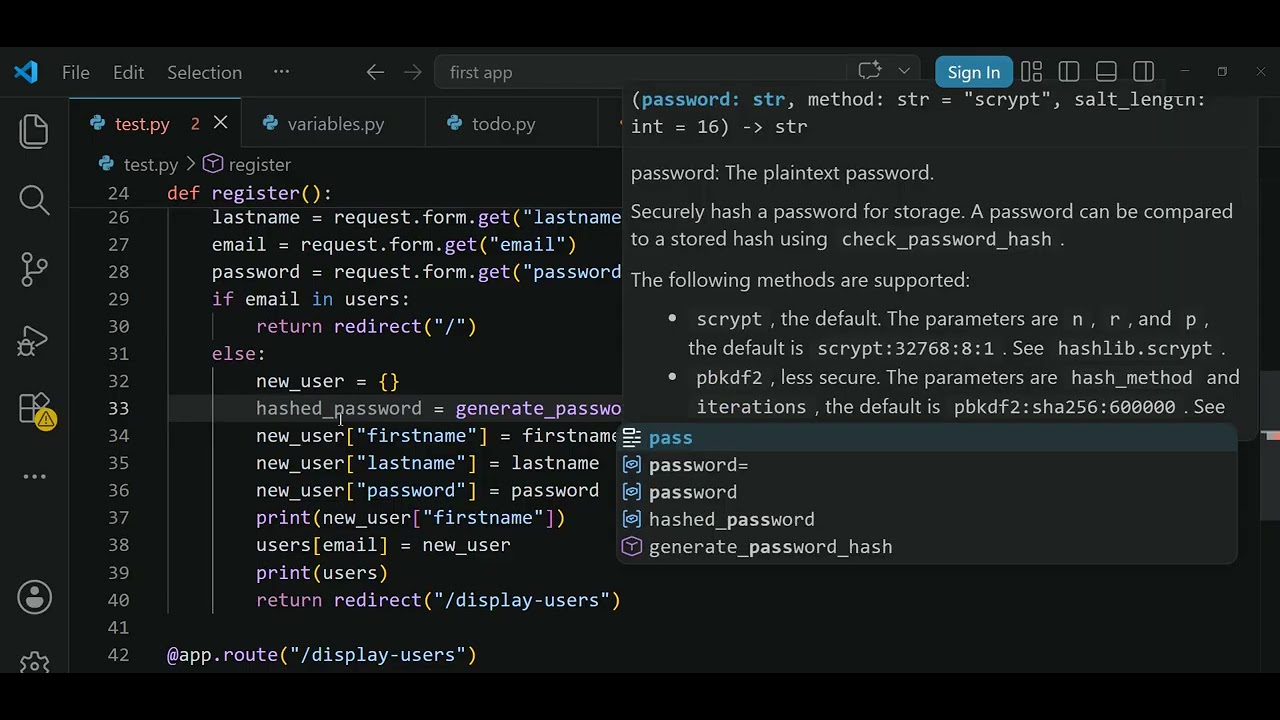The height and width of the screenshot is (720, 1280).
Task: Go back with the left arrow
Action: 375,72
